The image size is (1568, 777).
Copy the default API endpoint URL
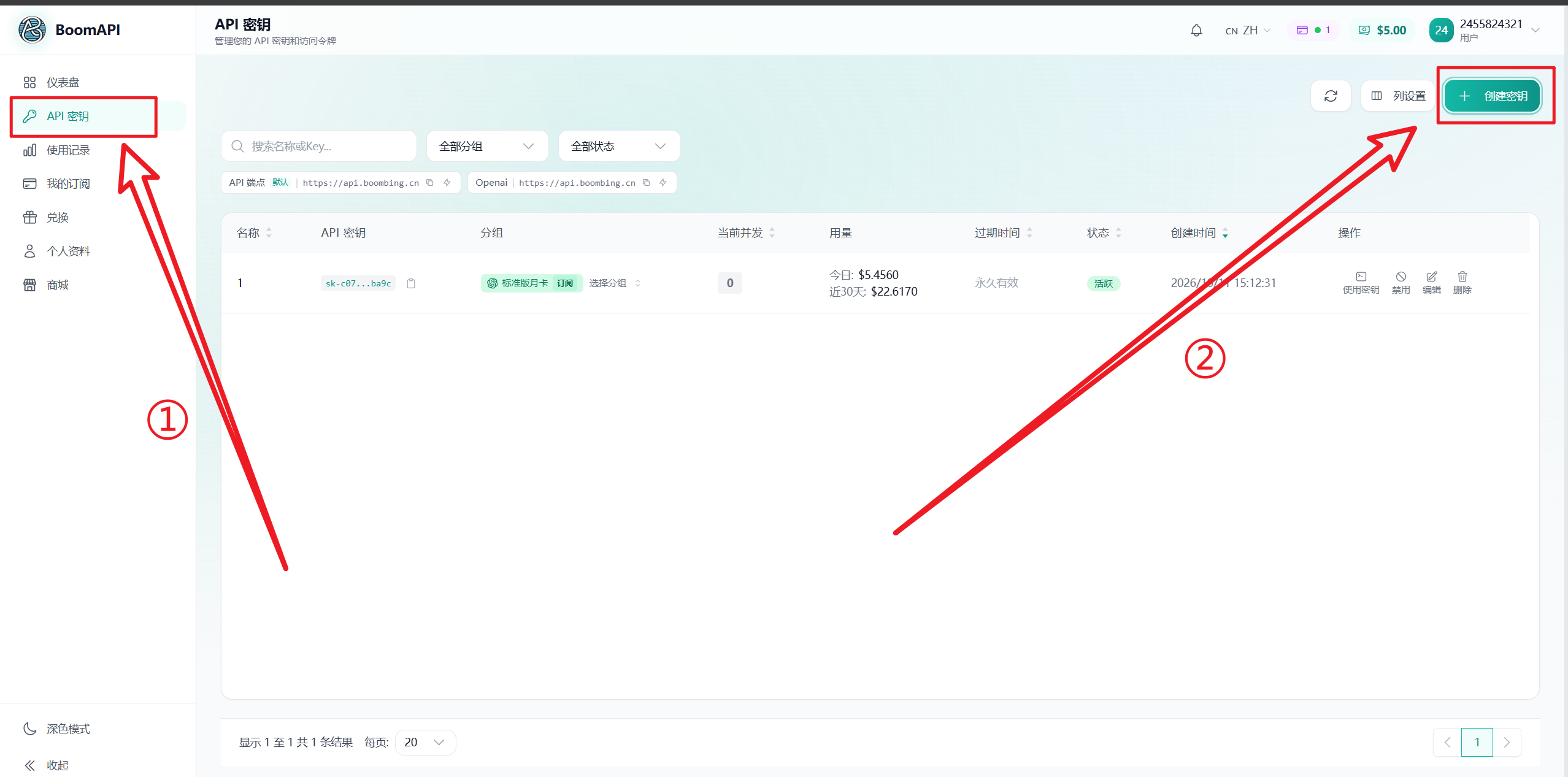[430, 183]
